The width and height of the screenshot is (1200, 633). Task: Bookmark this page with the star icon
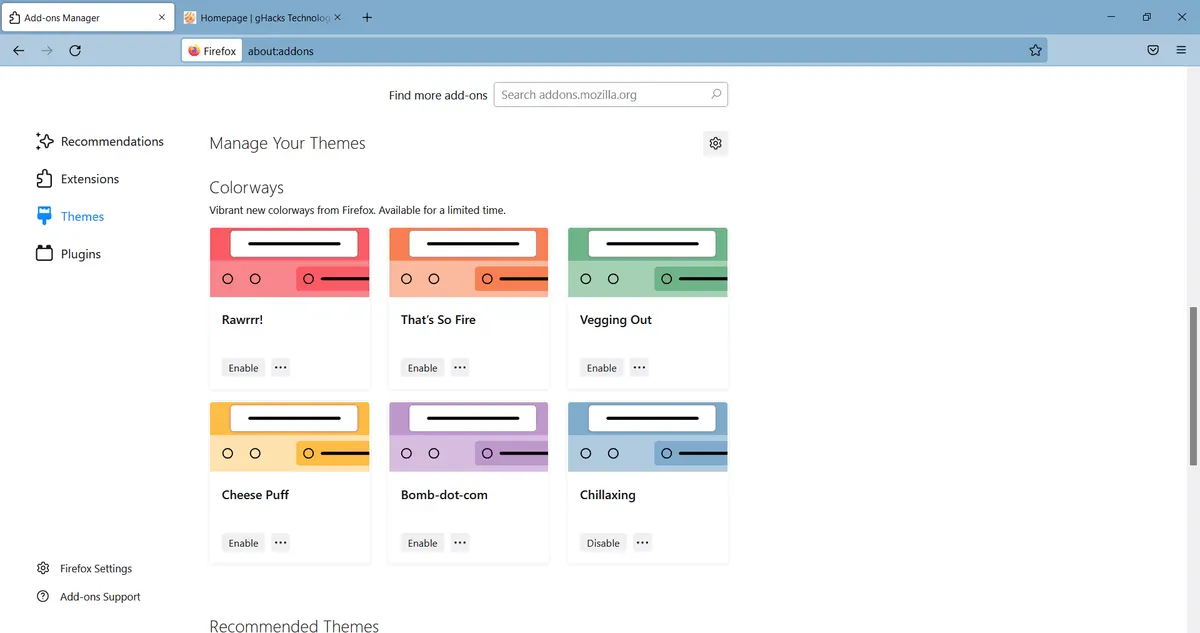point(1035,50)
